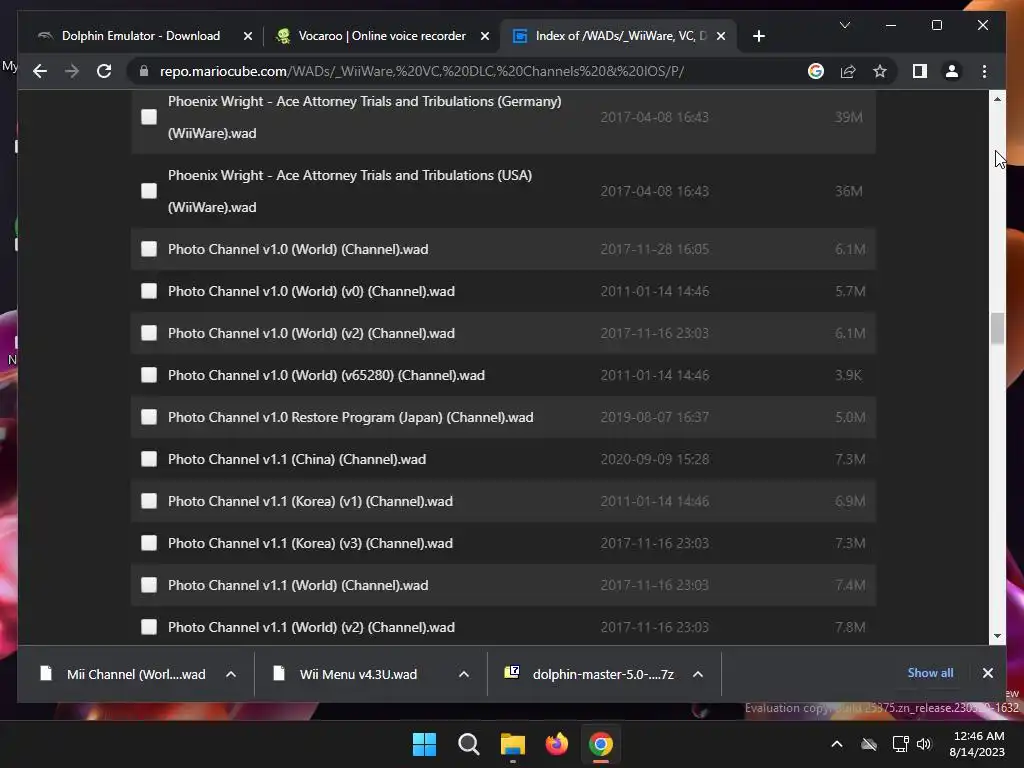Check Photo Channel v1.0 (World) (Channel).wad box
Image resolution: width=1024 pixels, height=768 pixels.
point(149,249)
